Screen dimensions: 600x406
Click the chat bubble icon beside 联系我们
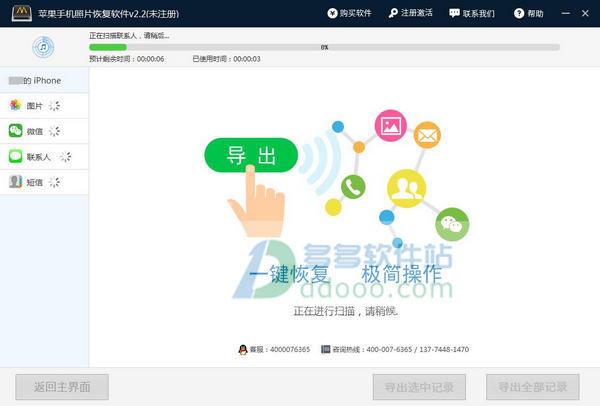(454, 13)
